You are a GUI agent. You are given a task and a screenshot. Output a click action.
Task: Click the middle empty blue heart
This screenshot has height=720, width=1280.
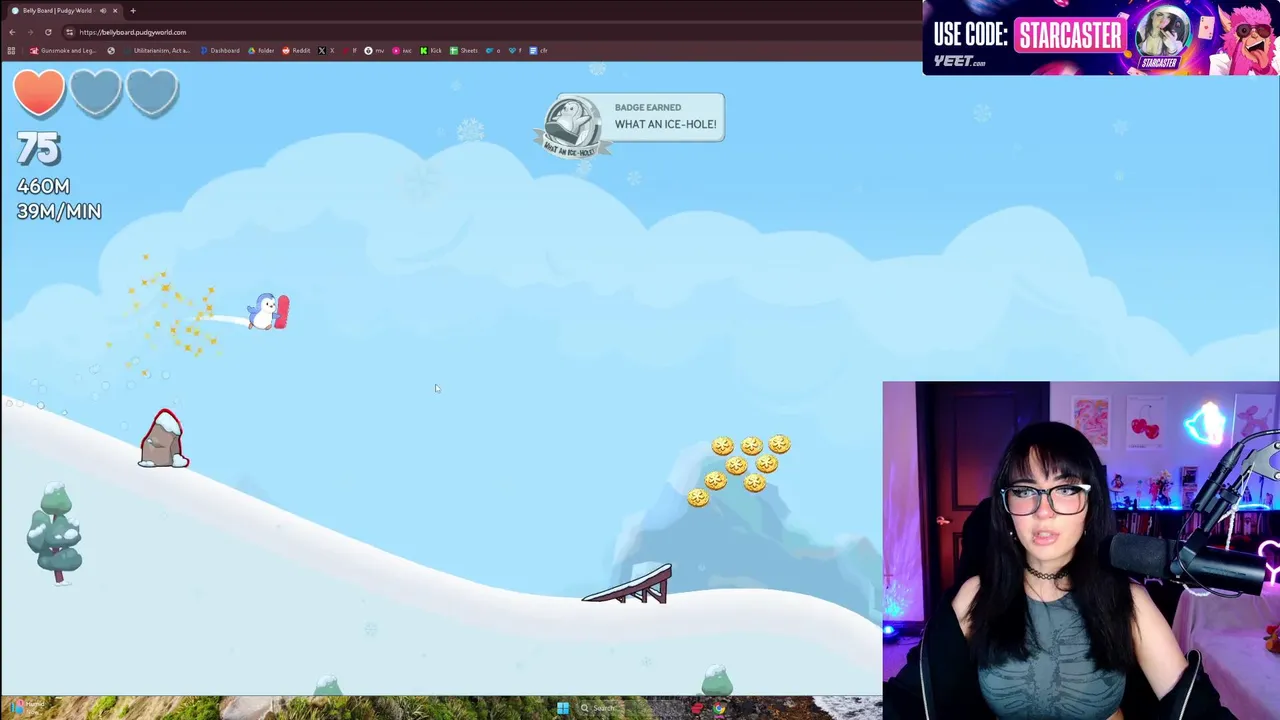pos(95,92)
